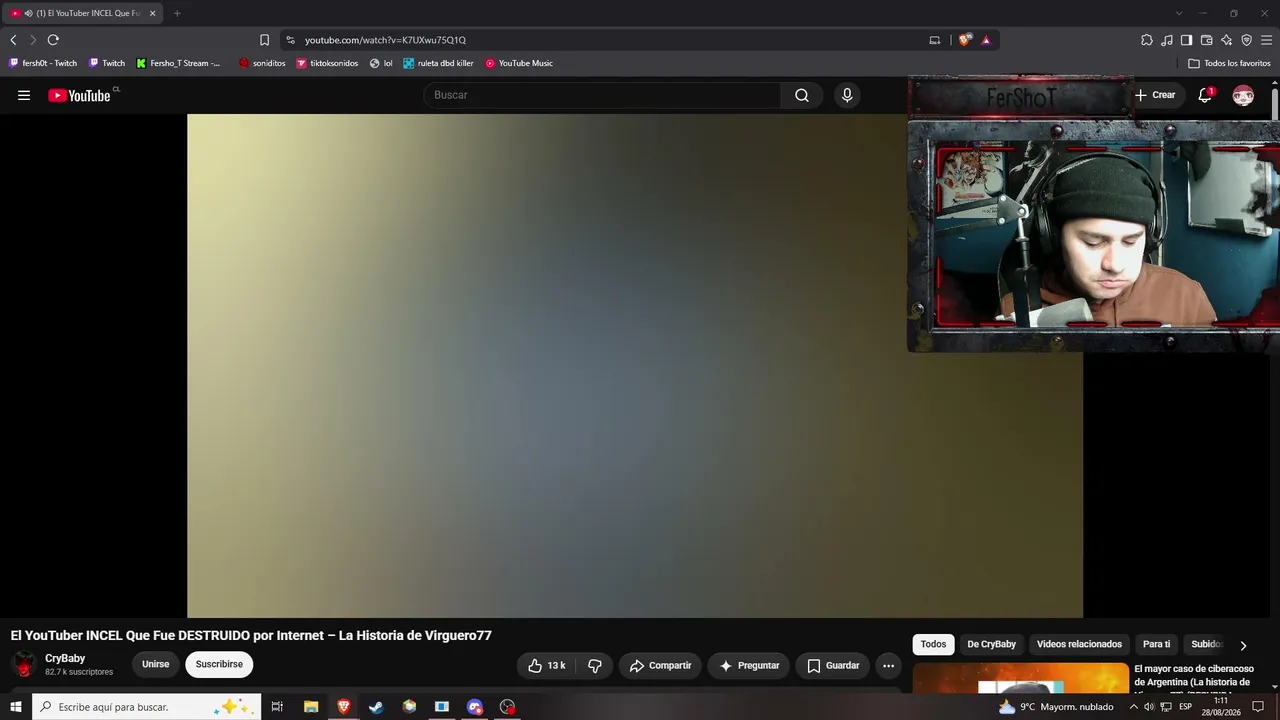Screen dimensions: 1280x720
Task: Open the 'Todos los favoritos' bookmarks folder
Action: [1229, 63]
